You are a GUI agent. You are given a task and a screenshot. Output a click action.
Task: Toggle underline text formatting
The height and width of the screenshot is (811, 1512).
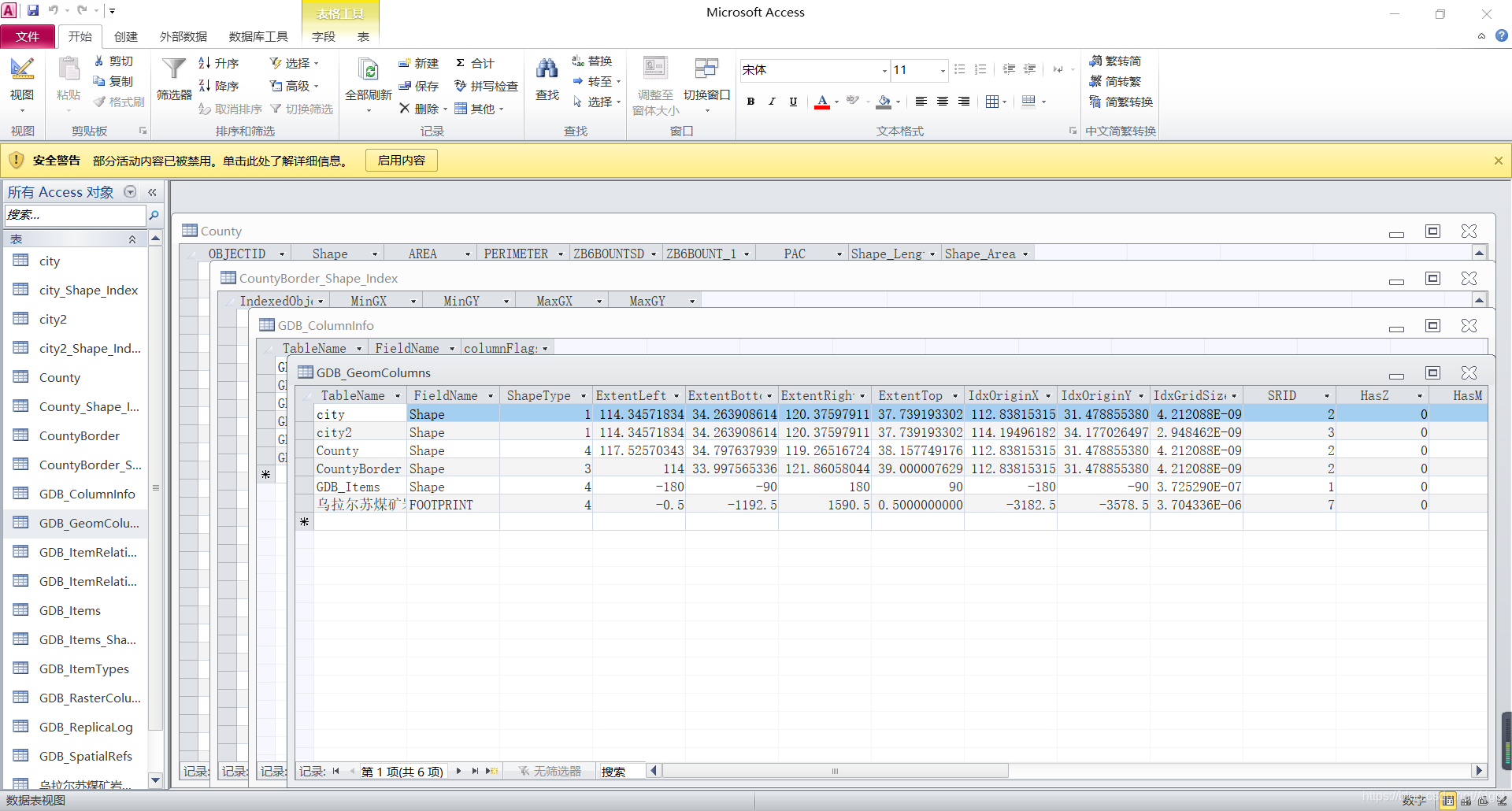(793, 102)
